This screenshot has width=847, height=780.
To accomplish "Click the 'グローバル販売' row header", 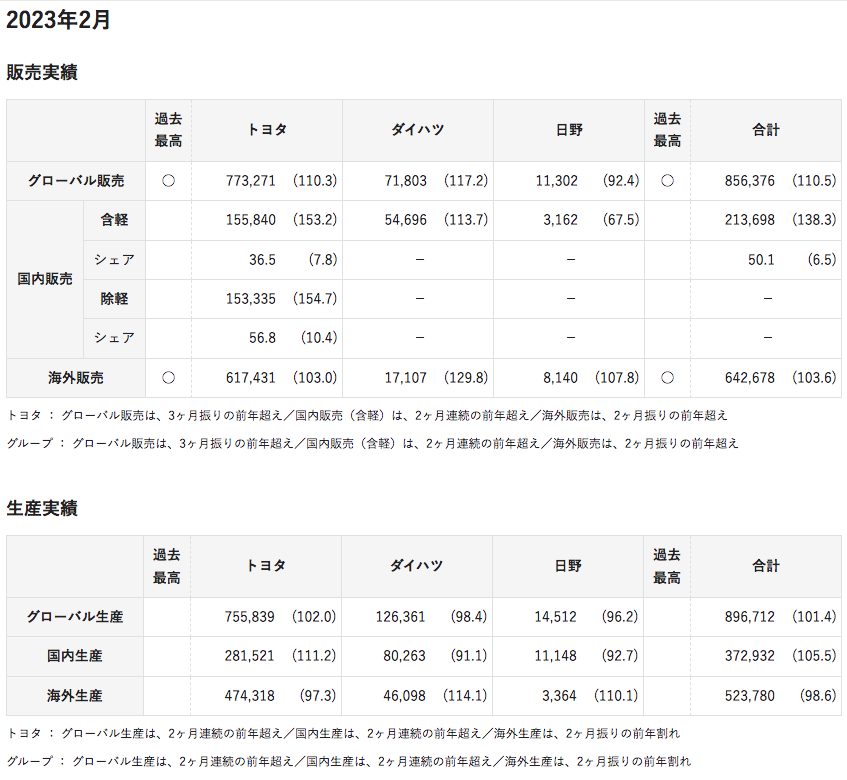I will 76,180.
